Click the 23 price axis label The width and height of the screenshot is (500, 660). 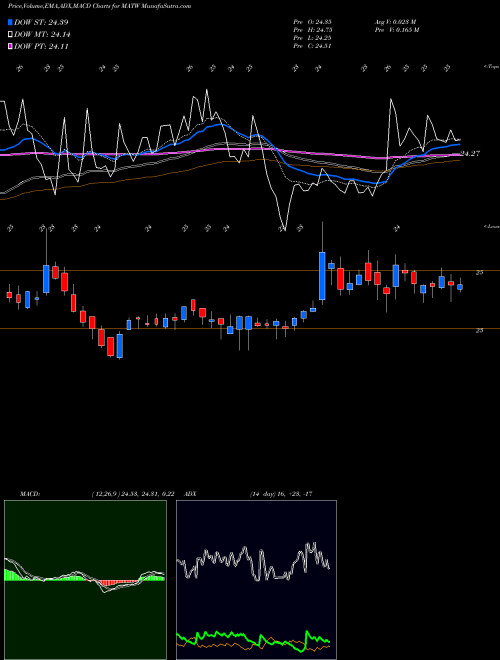pyautogui.click(x=479, y=331)
